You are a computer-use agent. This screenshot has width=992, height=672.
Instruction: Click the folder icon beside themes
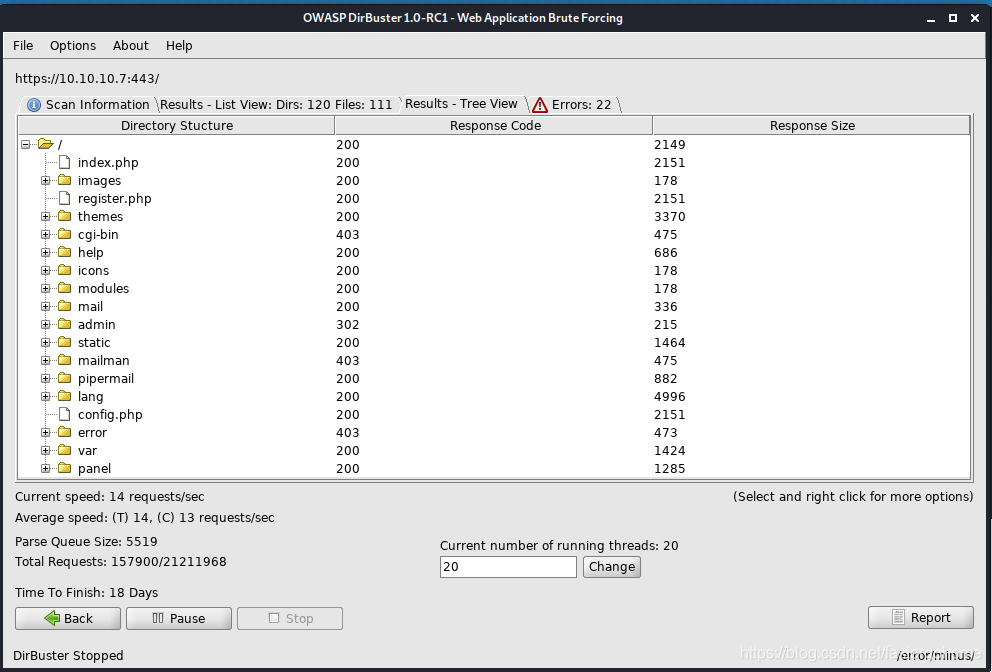point(64,216)
